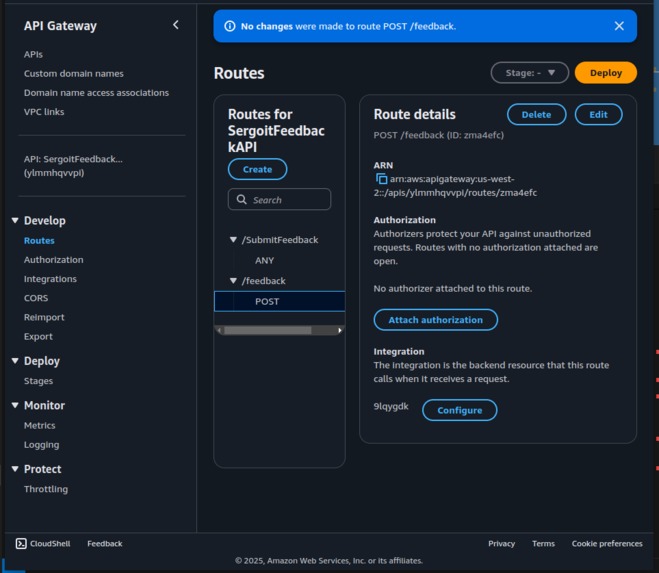Open Cookie preferences
The image size is (659, 573).
(607, 544)
